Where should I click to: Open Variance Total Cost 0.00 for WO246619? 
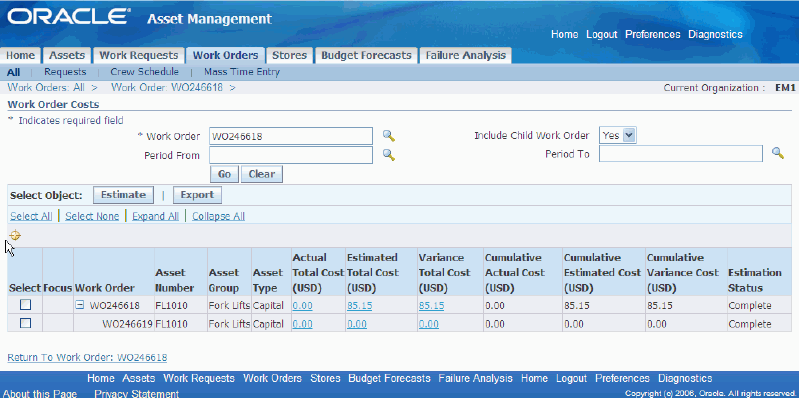click(429, 324)
